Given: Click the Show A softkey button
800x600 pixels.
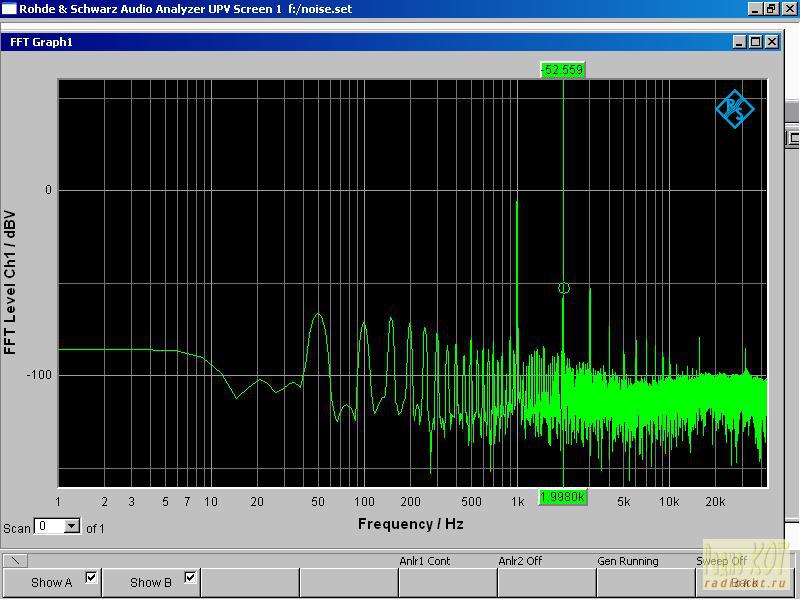Looking at the screenshot, I should 52,583.
